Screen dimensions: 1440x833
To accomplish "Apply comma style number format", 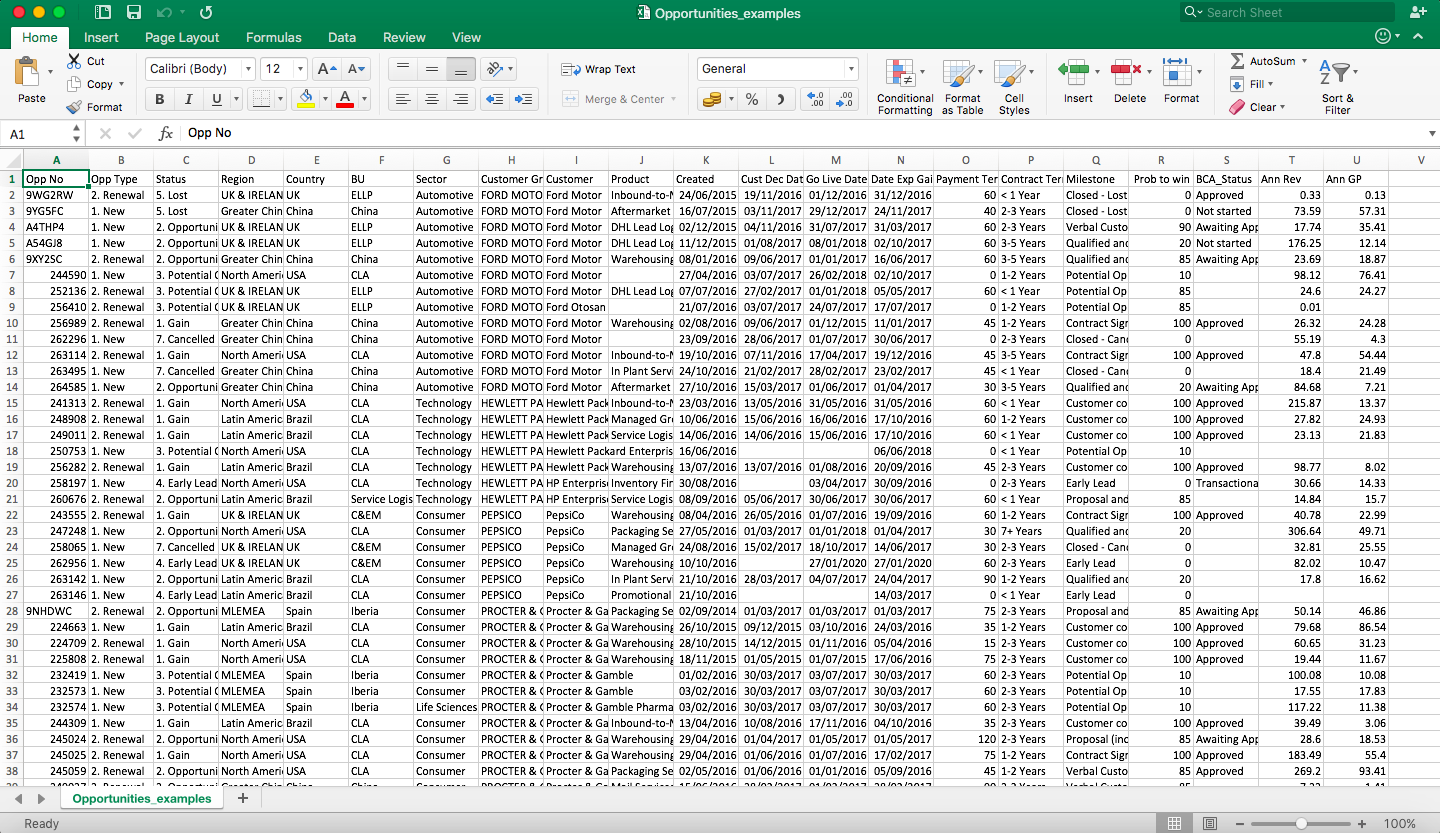I will click(x=780, y=99).
